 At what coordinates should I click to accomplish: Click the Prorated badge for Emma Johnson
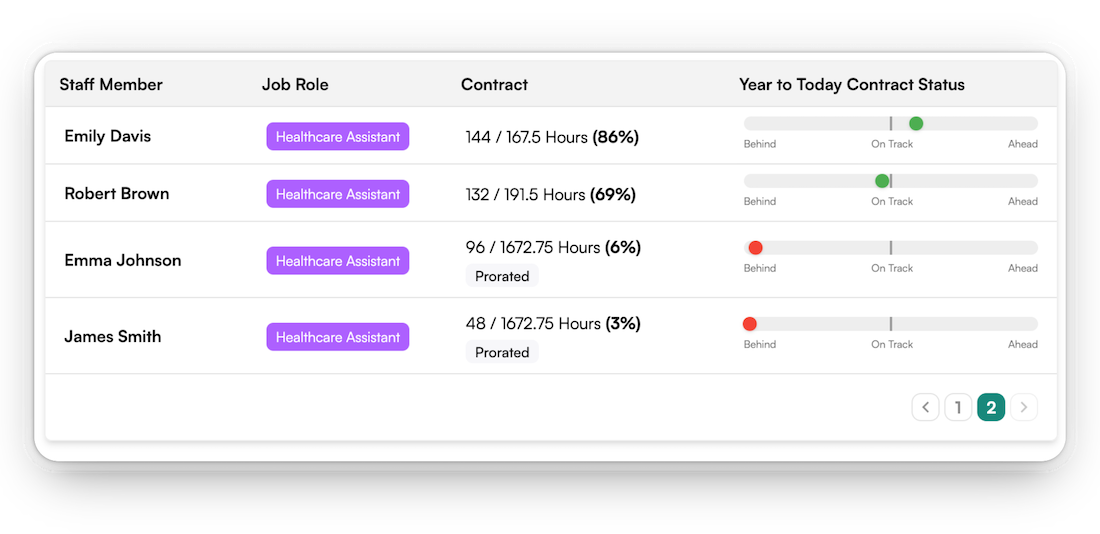pos(502,276)
